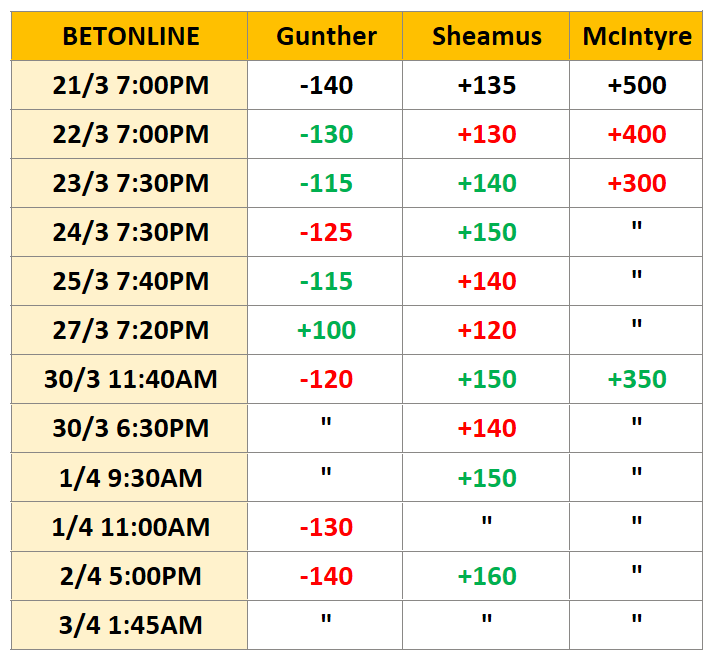Image resolution: width=715 pixels, height=653 pixels.
Task: Select the Sheamus column header
Action: coord(486,36)
